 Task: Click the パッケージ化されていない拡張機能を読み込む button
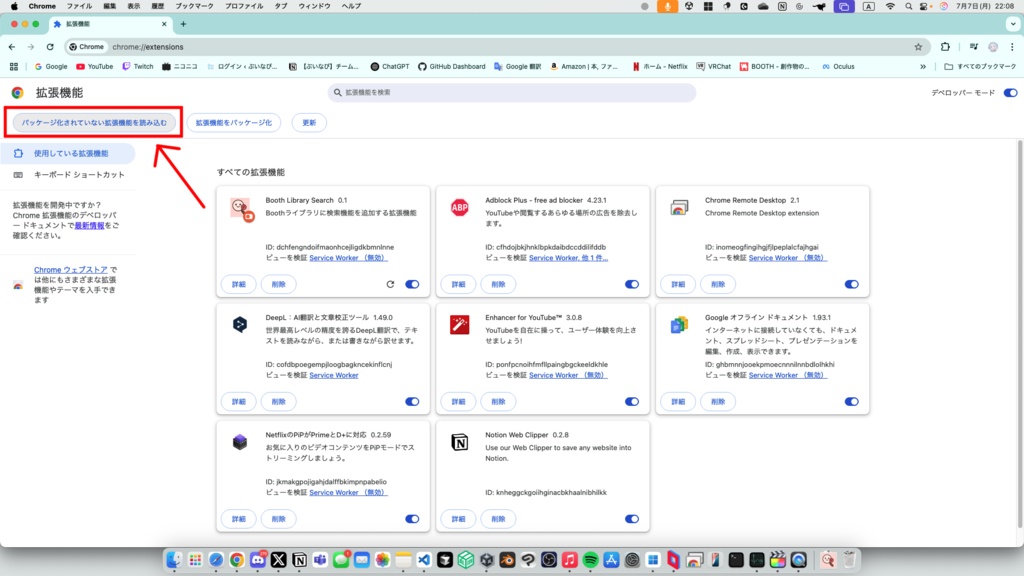click(92, 121)
